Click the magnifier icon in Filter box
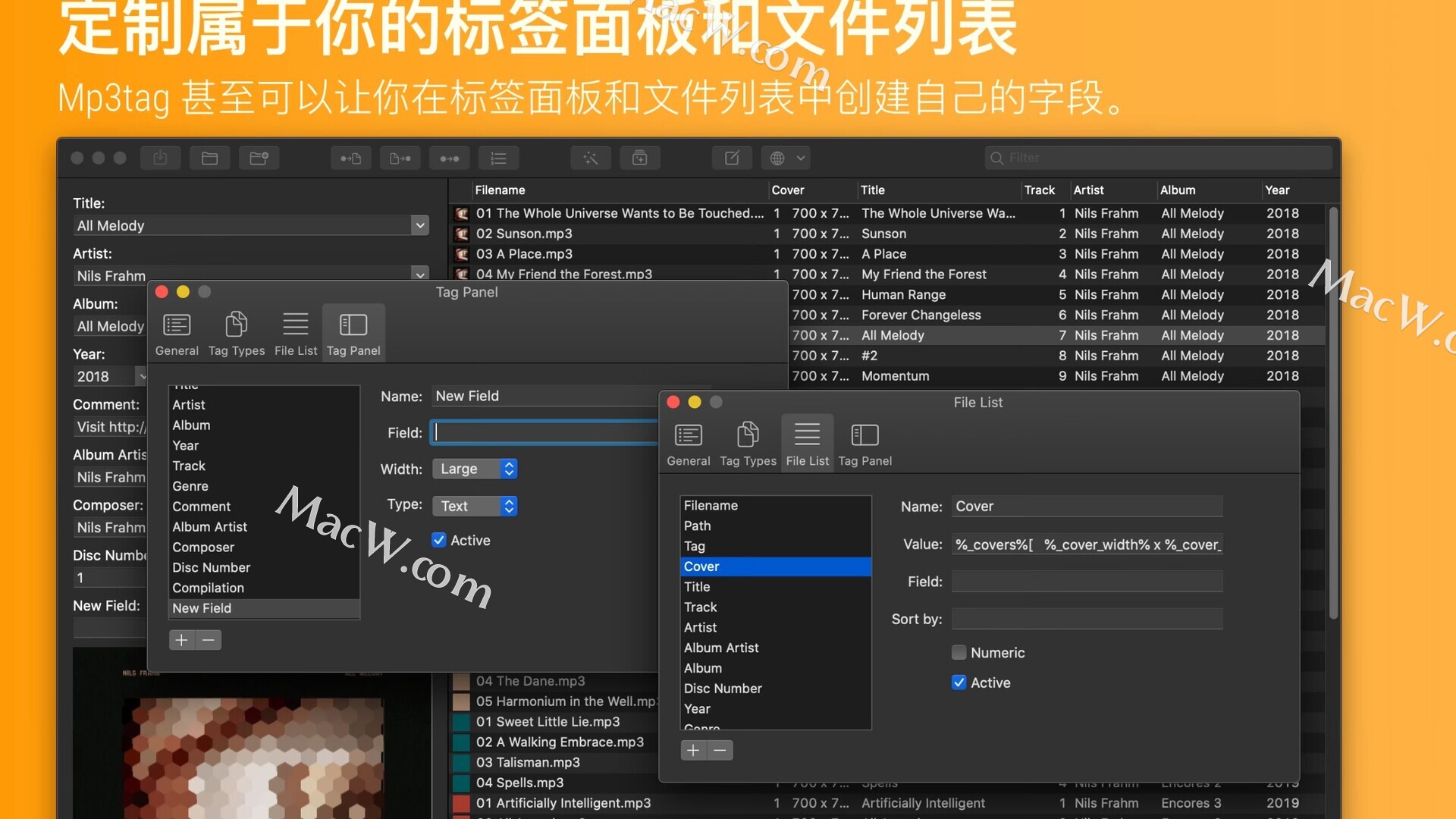Screen dimensions: 1456x819 click(x=997, y=158)
